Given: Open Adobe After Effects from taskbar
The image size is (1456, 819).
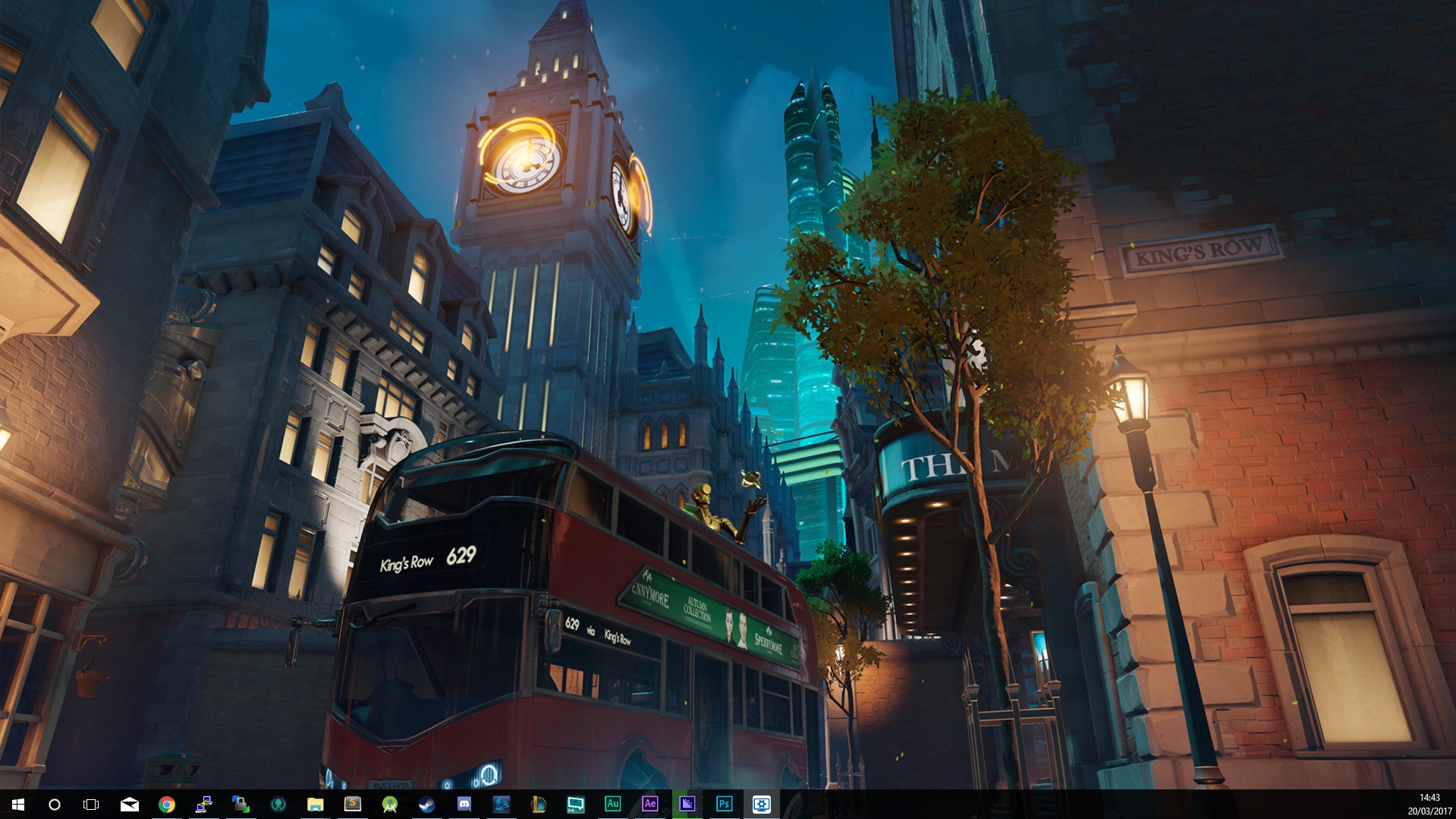Looking at the screenshot, I should click(650, 804).
